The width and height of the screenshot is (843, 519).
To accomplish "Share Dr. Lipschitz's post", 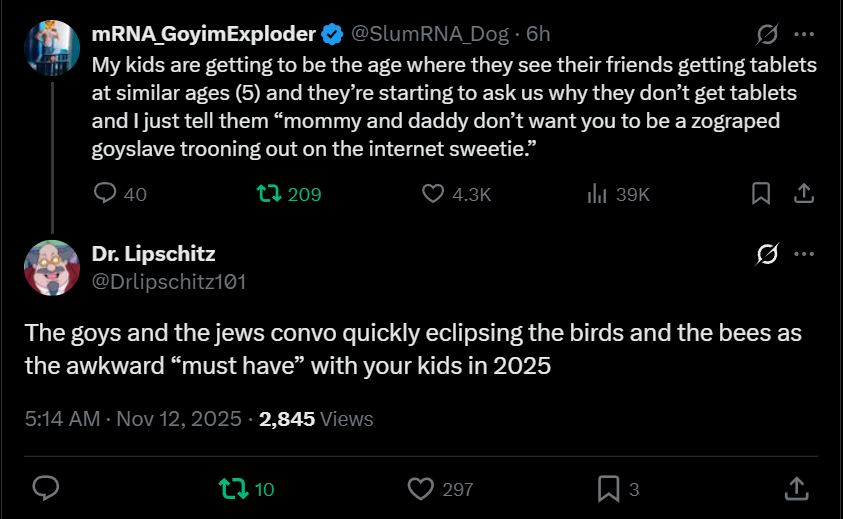I will 795,488.
